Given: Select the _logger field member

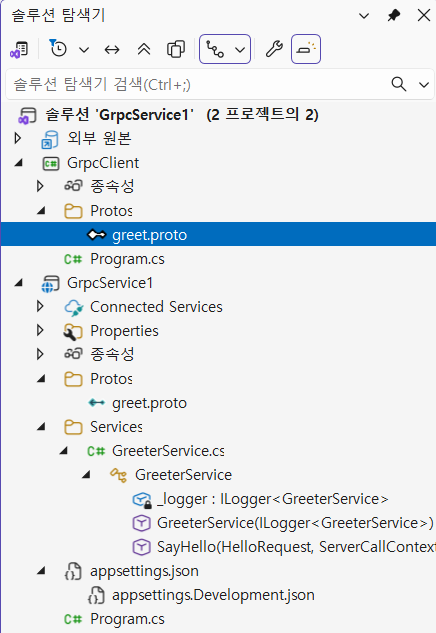Looking at the screenshot, I should (273, 499).
